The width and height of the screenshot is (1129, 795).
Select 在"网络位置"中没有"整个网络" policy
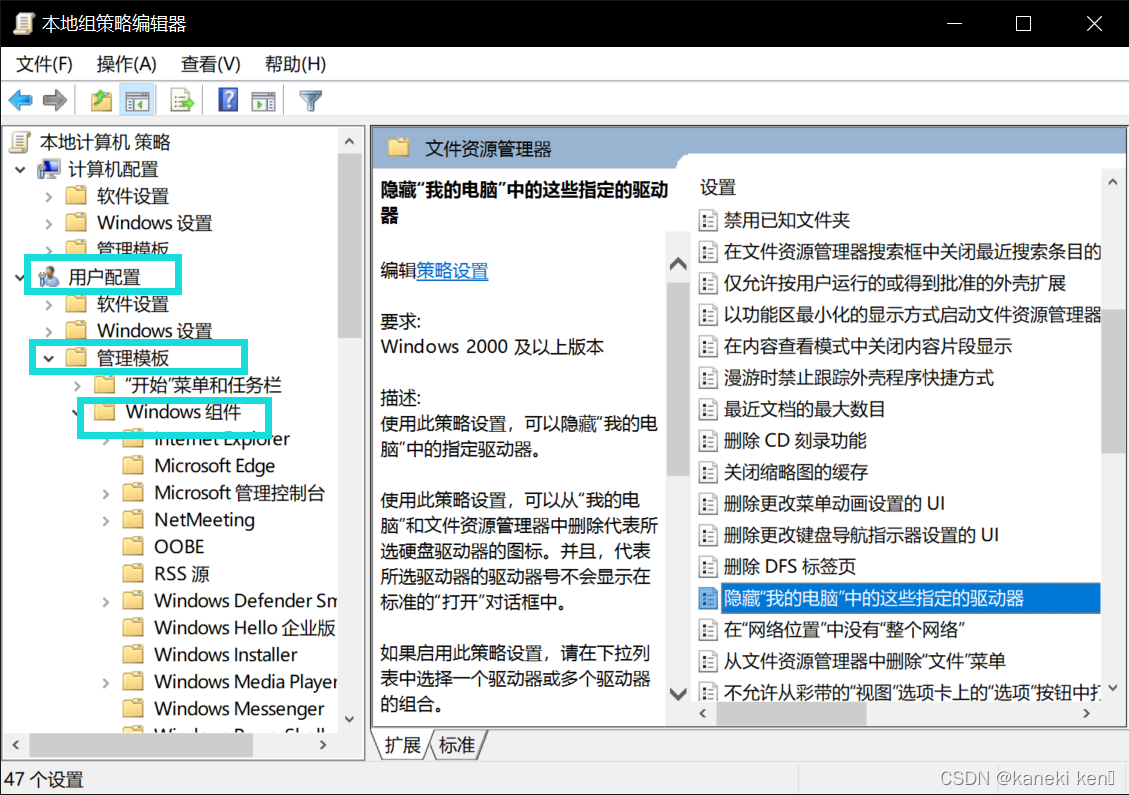843,629
